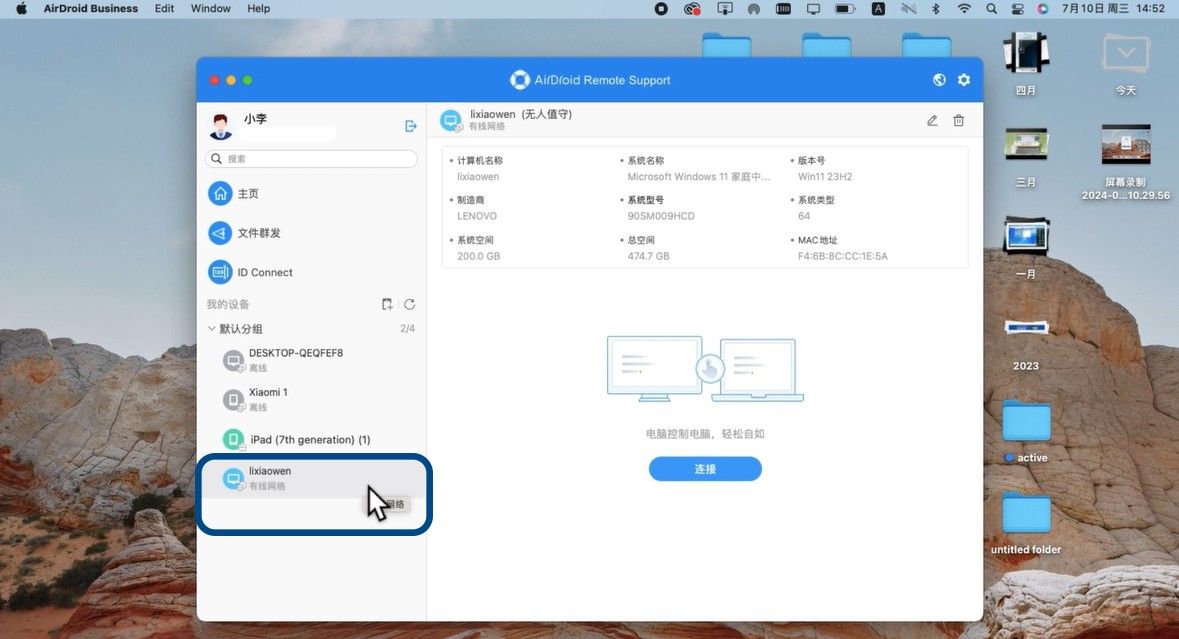Open ID Connect section
The height and width of the screenshot is (639, 1179).
(x=311, y=272)
